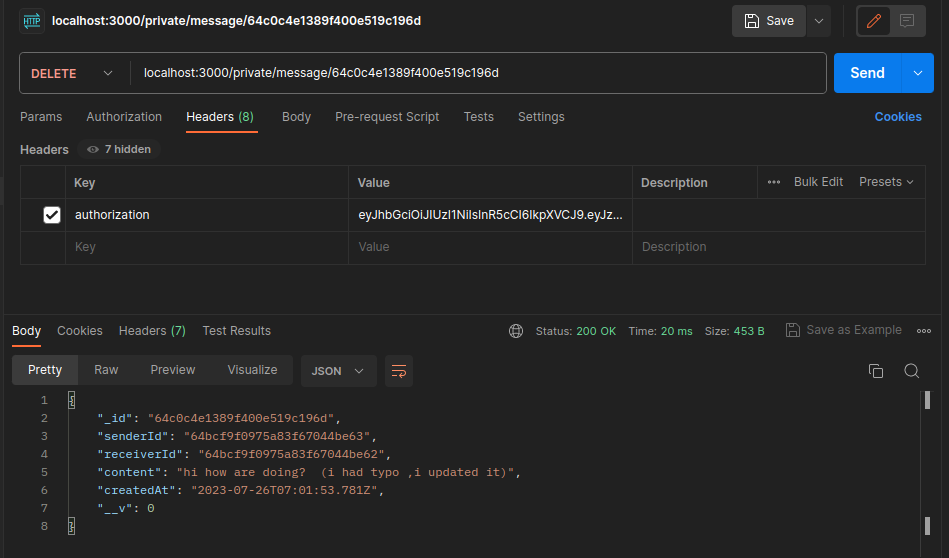This screenshot has height=558, width=949.
Task: Toggle word wrap for response body
Action: point(399,371)
